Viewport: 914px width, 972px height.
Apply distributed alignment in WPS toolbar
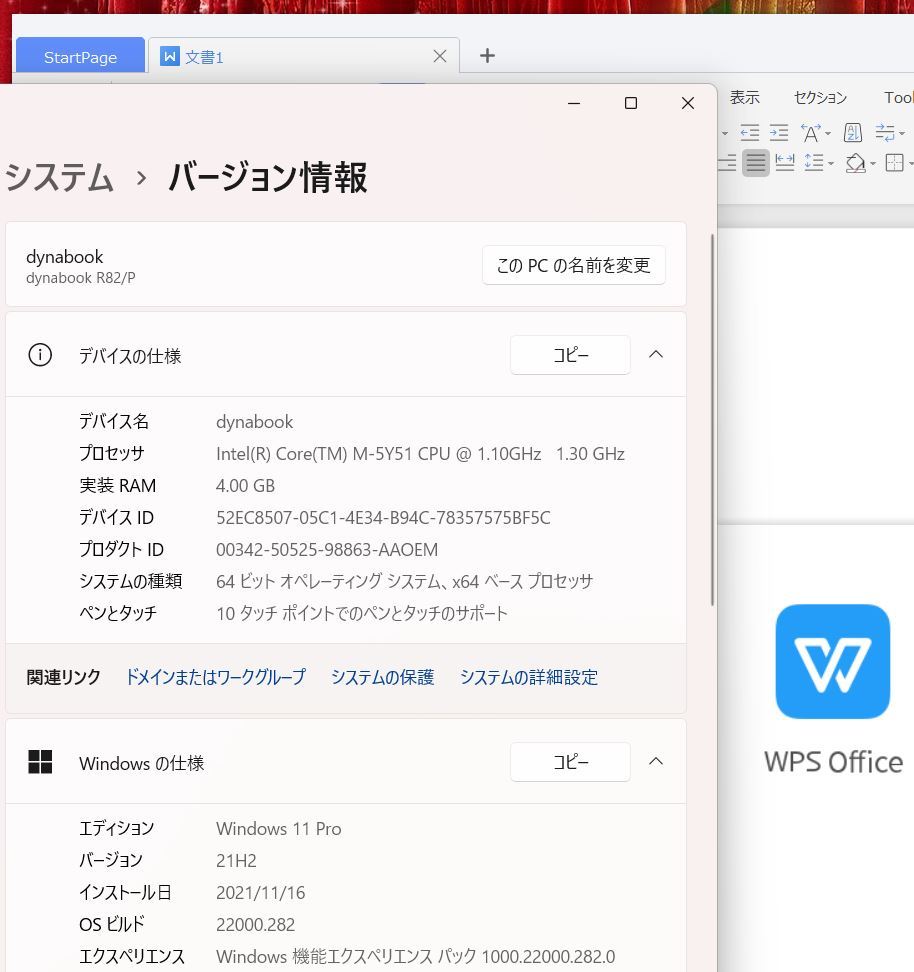[784, 163]
